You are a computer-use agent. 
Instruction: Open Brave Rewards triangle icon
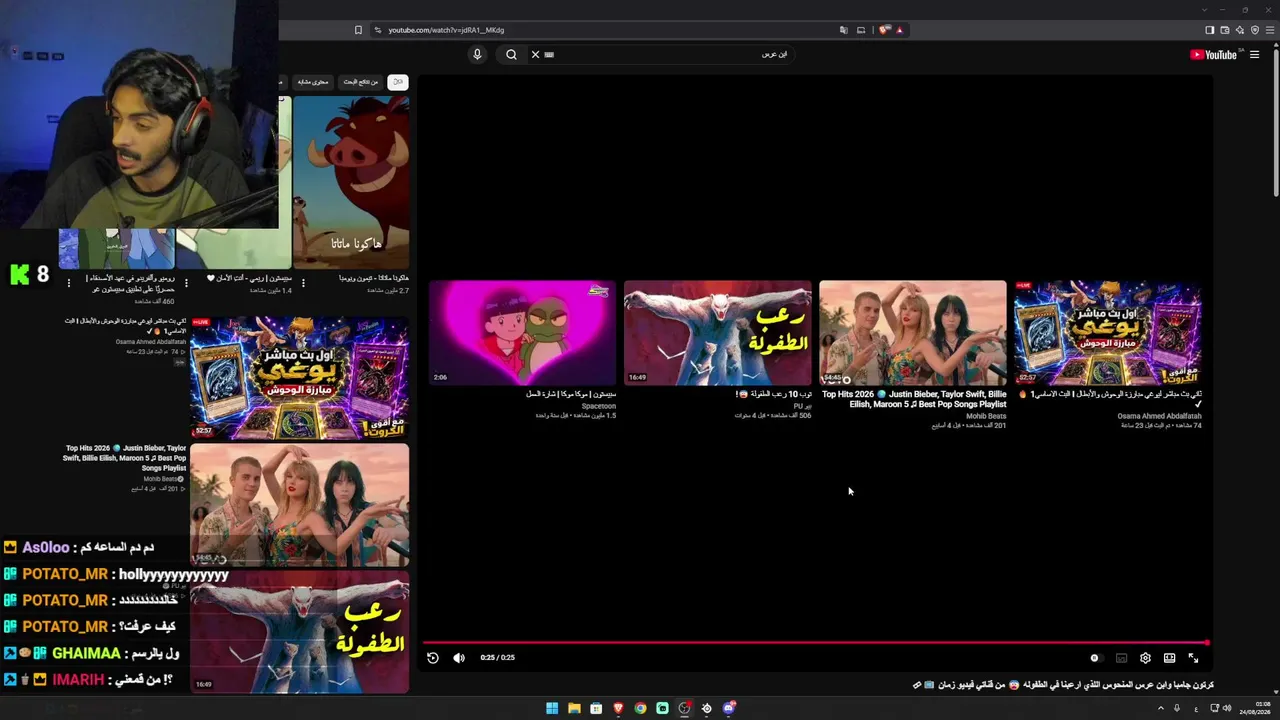(x=900, y=30)
